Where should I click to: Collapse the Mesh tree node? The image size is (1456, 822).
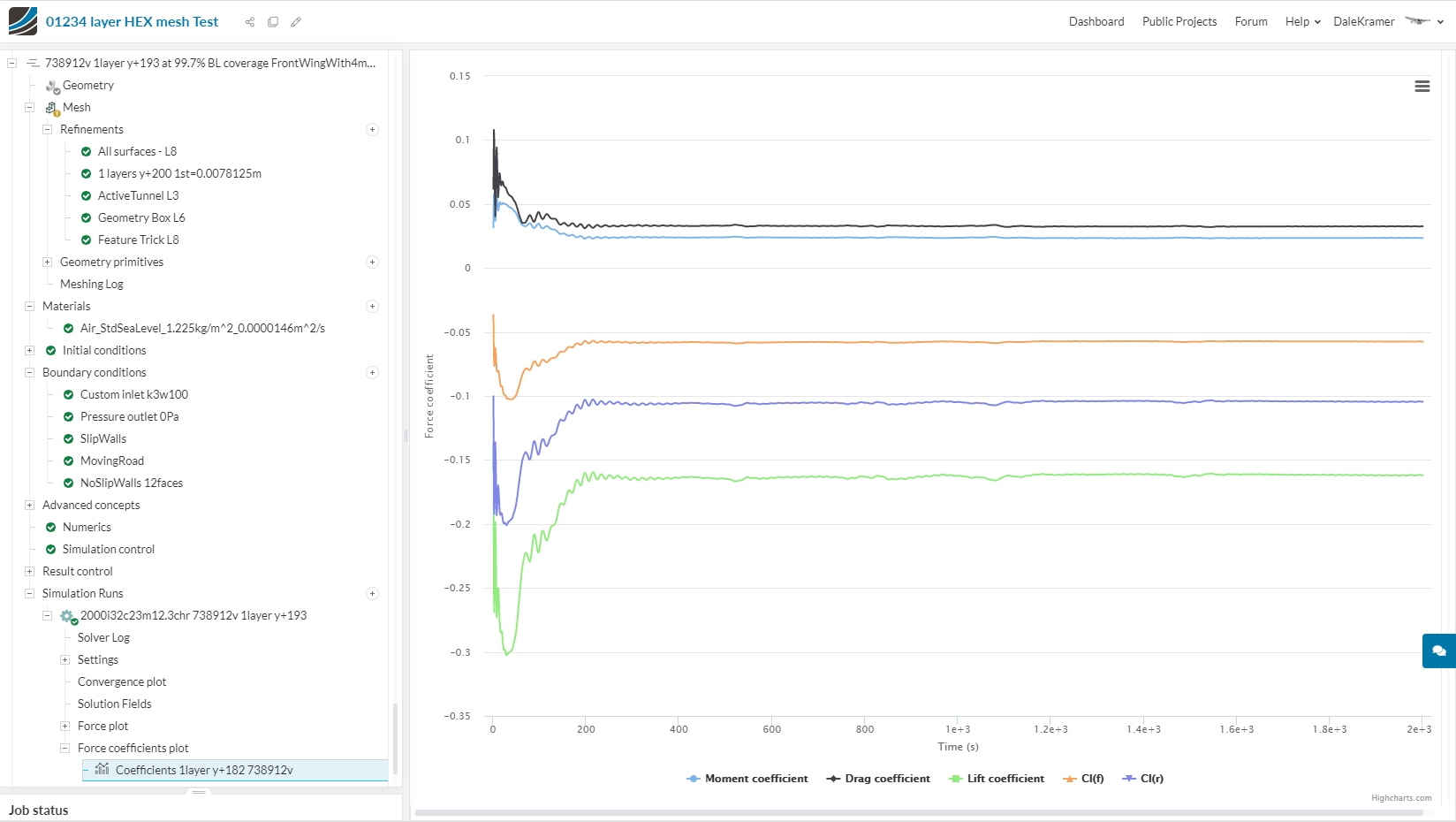coord(29,108)
